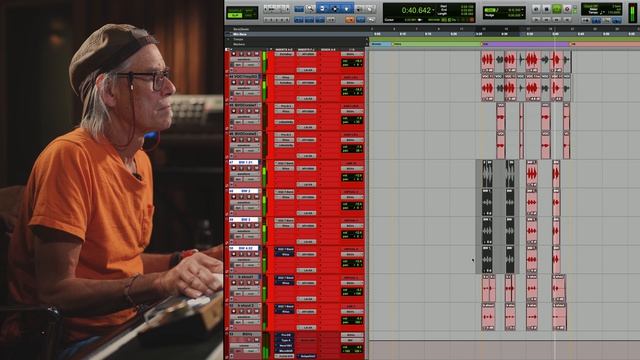640x360 pixels.
Task: Select the Zoomer magnifier tool
Action: (x=310, y=9)
